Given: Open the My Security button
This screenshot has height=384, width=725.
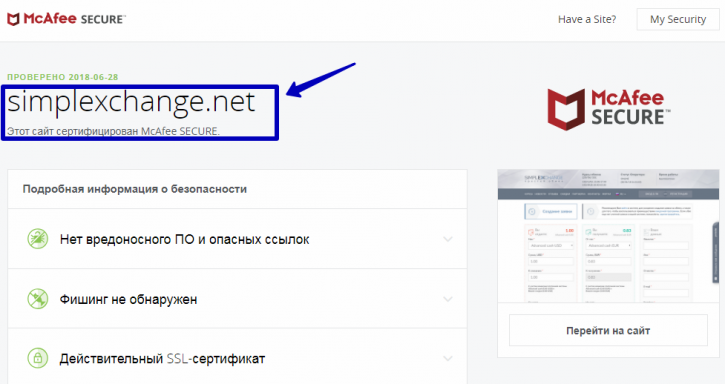Looking at the screenshot, I should coord(678,19).
